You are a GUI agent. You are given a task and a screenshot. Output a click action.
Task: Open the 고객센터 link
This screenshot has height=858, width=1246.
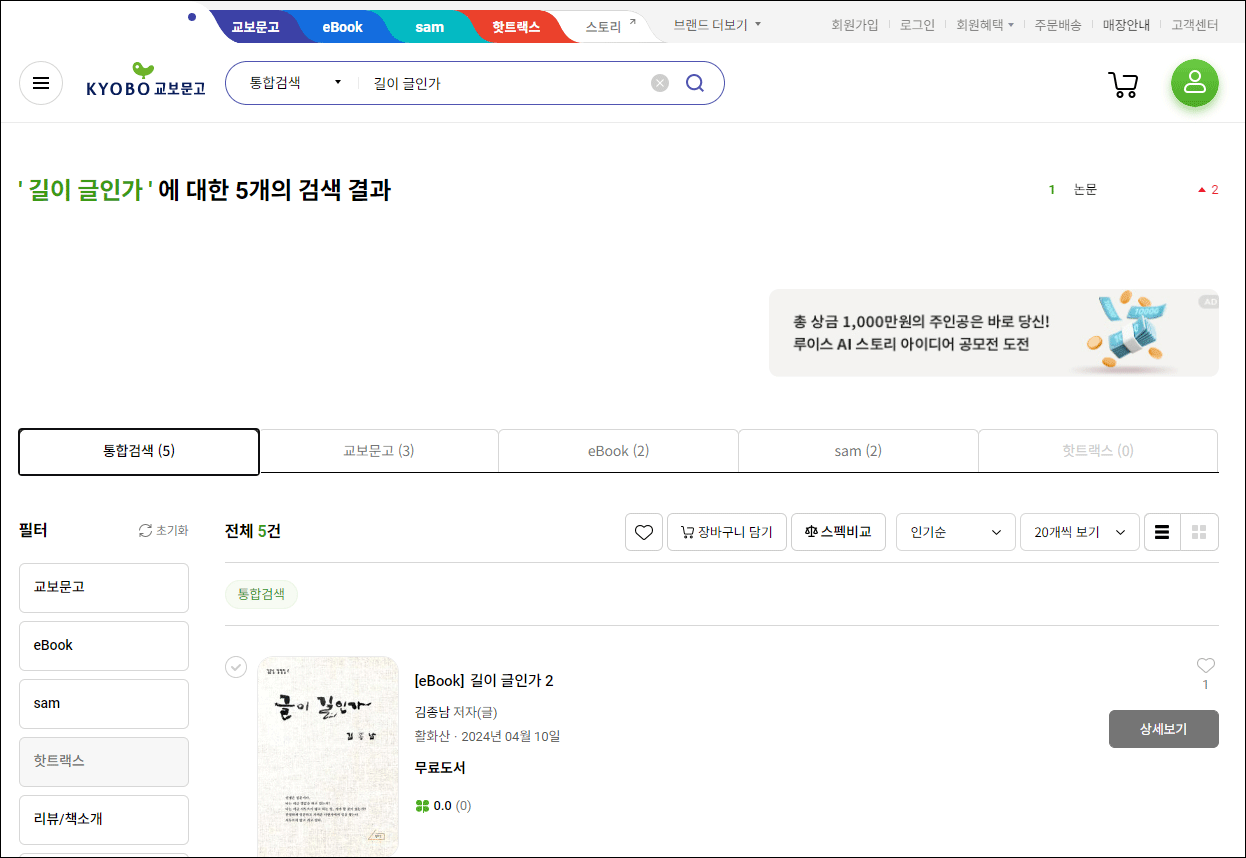click(x=1195, y=25)
